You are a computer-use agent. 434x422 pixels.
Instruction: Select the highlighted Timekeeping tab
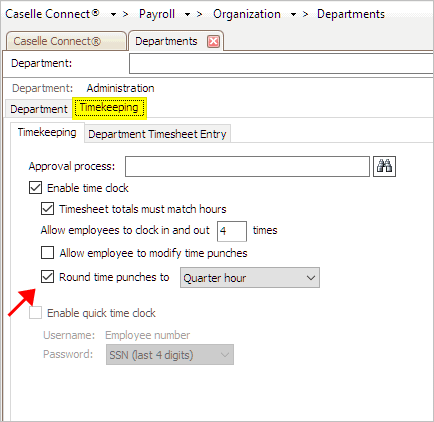[109, 108]
